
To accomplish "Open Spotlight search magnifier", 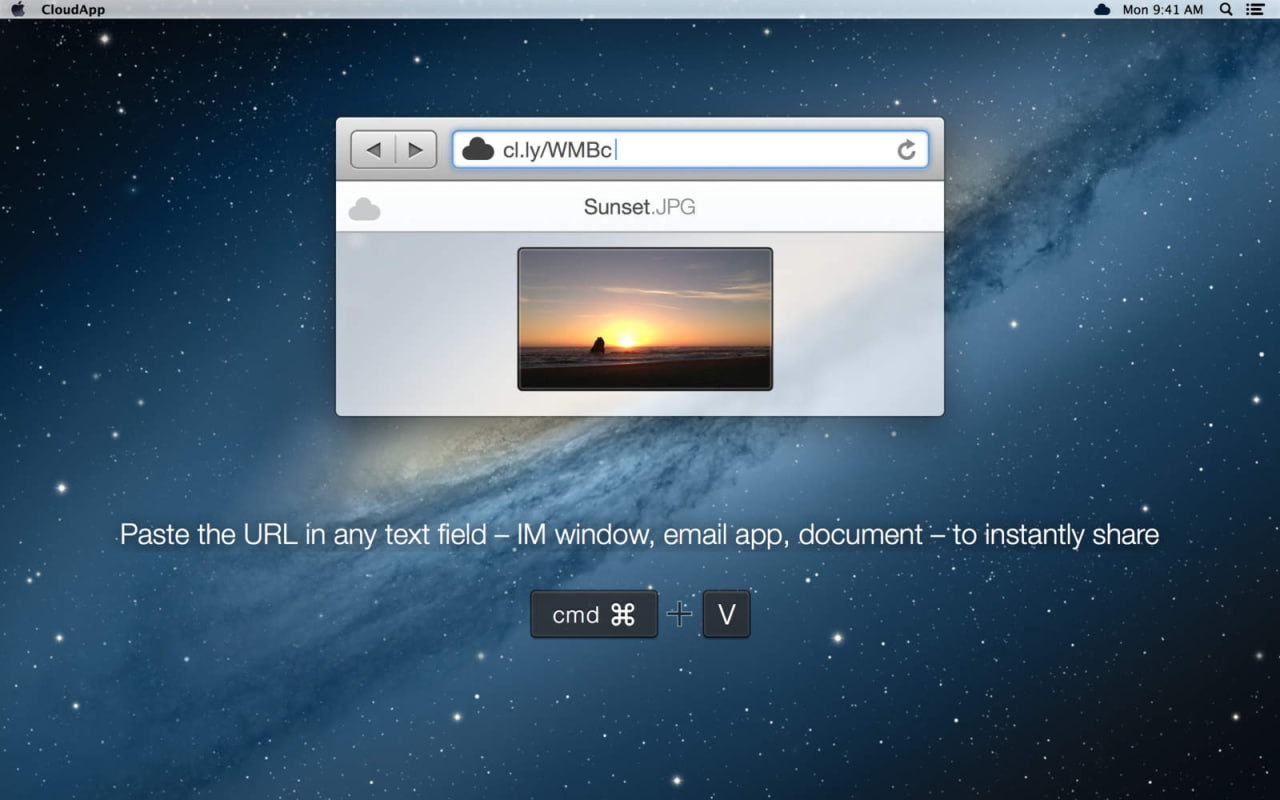I will (1226, 9).
